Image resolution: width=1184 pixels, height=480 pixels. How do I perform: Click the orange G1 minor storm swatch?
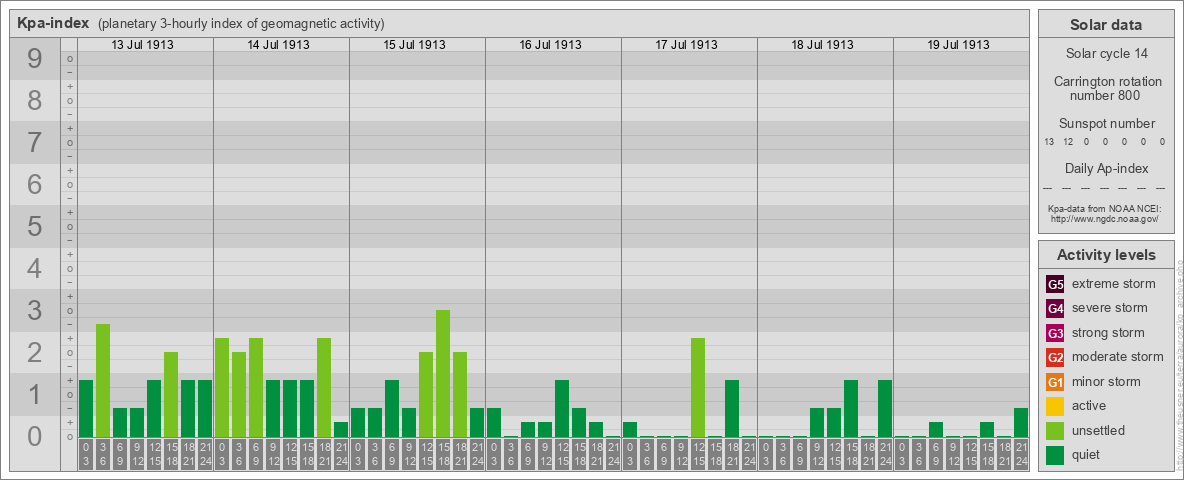tap(1056, 382)
